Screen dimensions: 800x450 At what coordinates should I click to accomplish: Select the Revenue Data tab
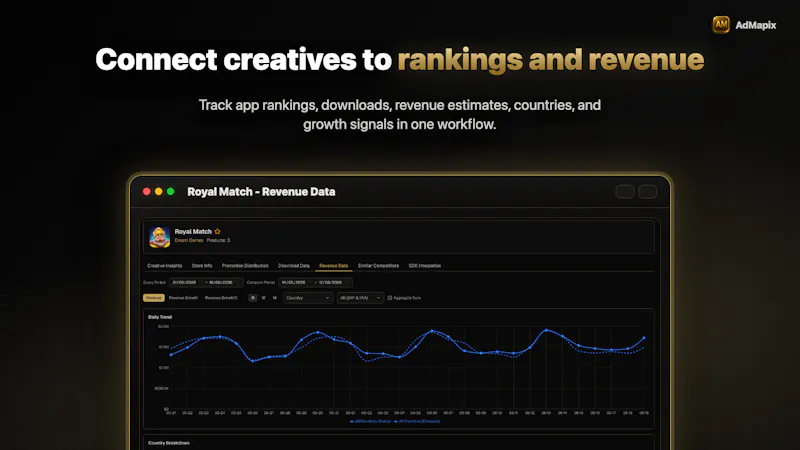pyautogui.click(x=334, y=266)
